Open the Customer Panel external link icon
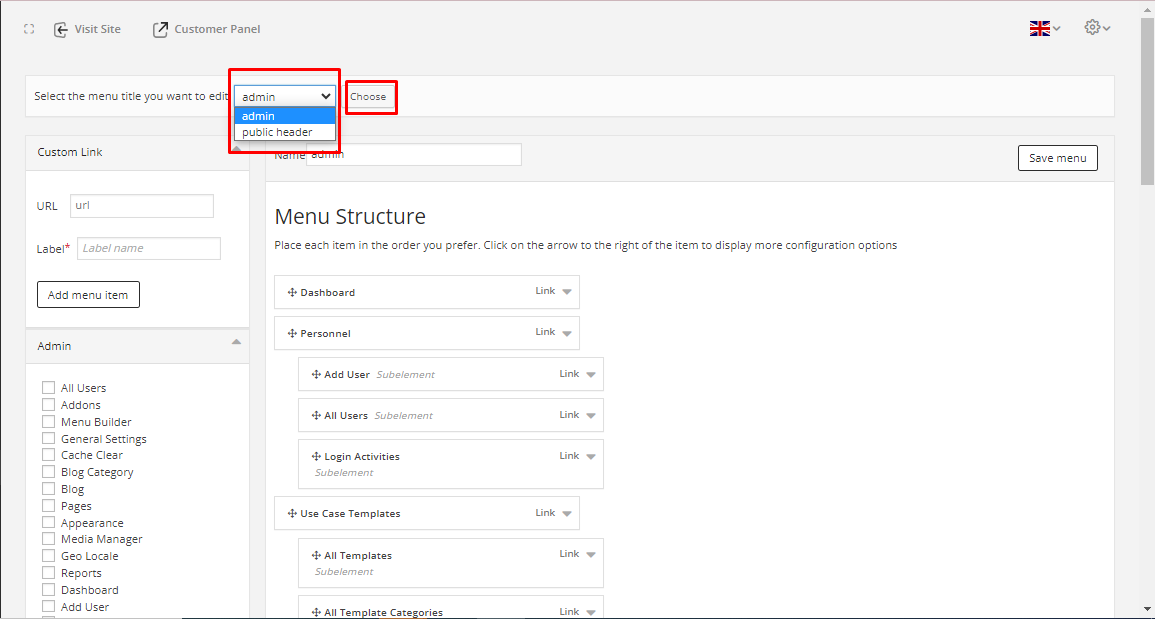 (160, 29)
